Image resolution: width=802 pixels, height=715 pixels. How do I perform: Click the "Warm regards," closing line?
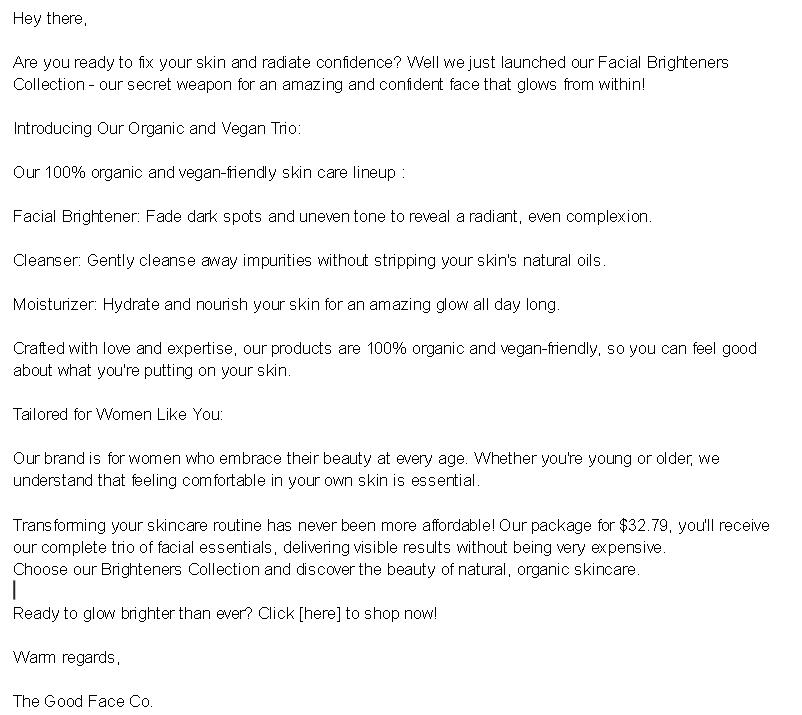(x=66, y=658)
